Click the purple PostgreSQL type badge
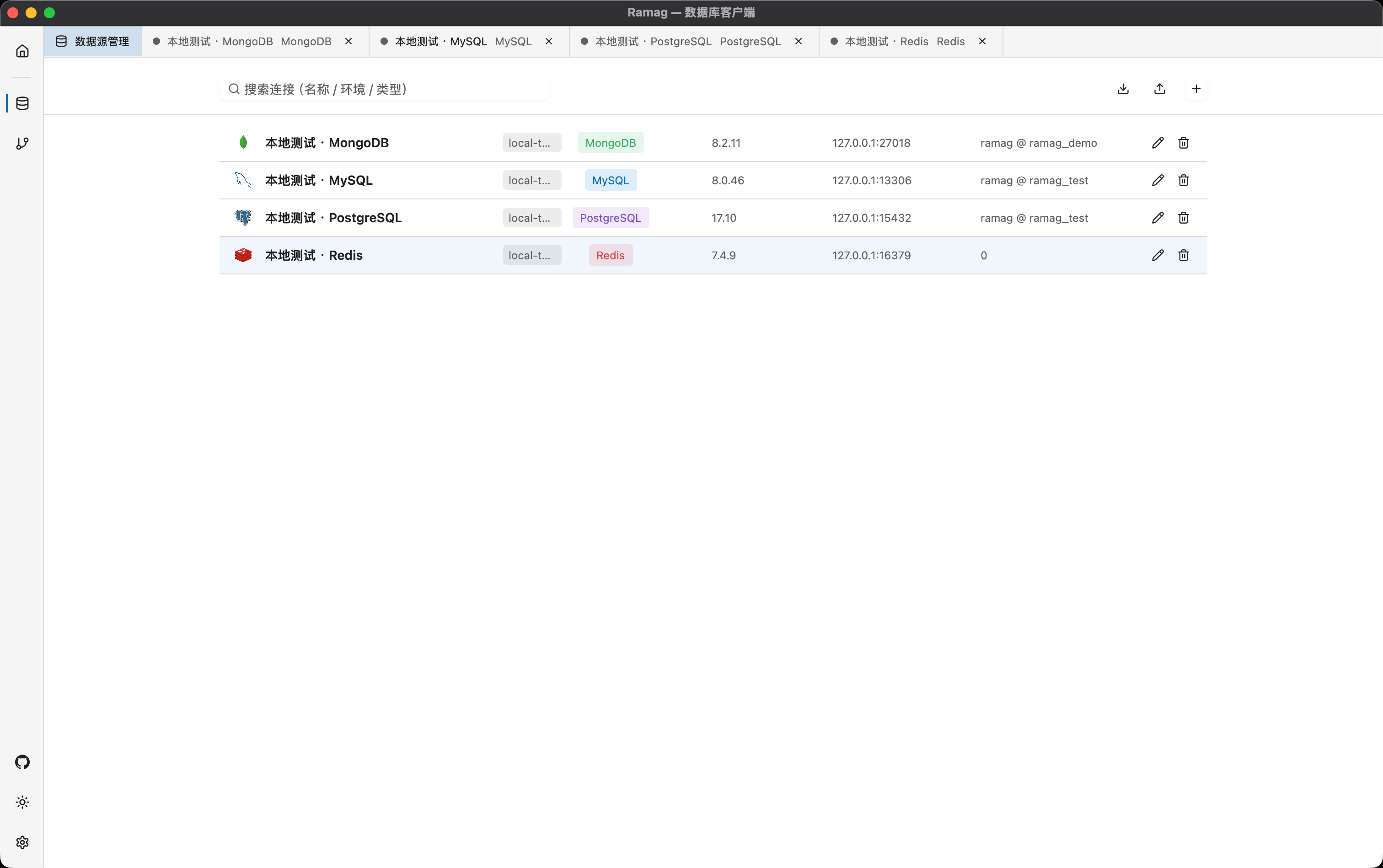The width and height of the screenshot is (1383, 868). click(x=610, y=218)
